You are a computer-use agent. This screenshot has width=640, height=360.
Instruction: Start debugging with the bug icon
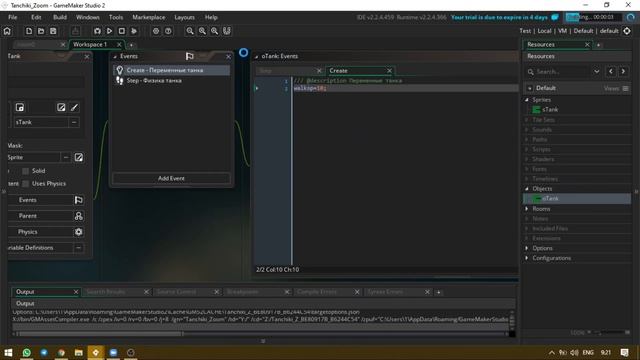97,31
